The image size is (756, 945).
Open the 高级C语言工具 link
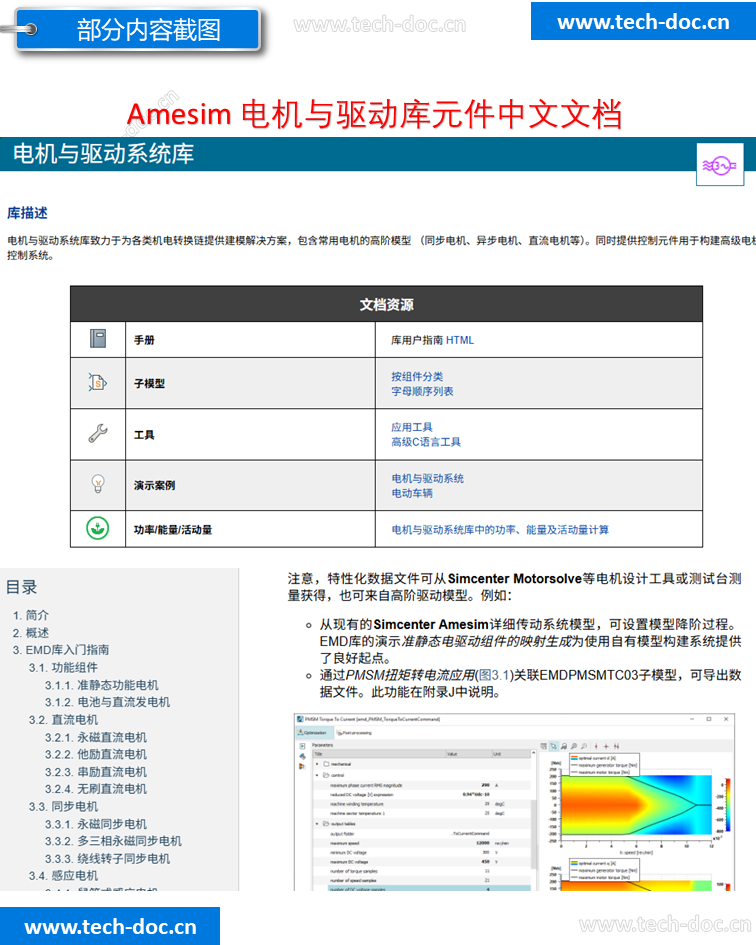[x=426, y=442]
